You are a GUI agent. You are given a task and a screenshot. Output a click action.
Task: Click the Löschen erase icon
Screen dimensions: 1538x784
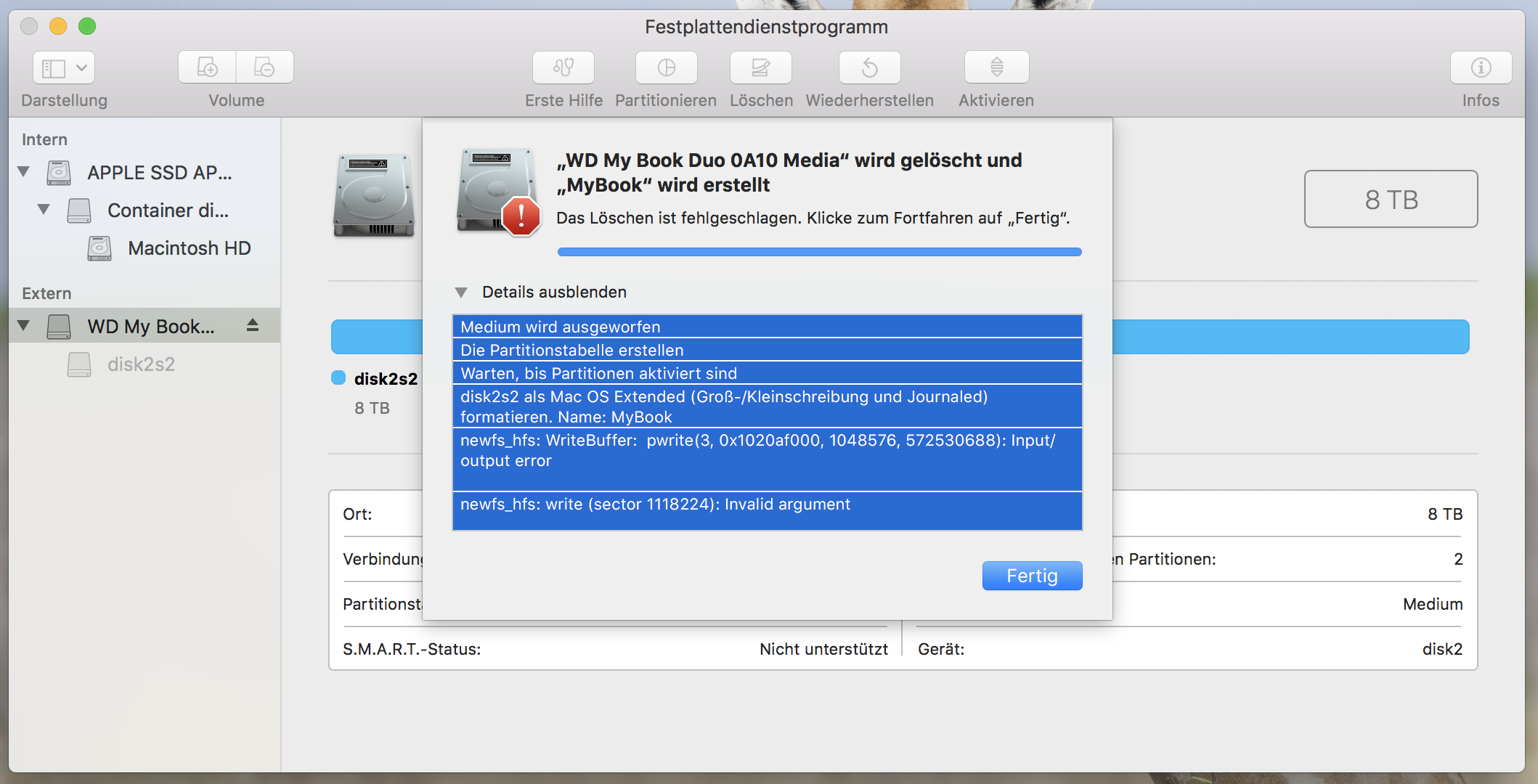[x=760, y=68]
